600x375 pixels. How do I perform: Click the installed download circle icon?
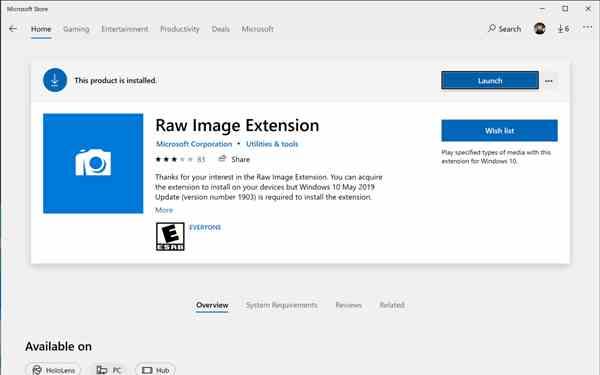click(x=55, y=80)
